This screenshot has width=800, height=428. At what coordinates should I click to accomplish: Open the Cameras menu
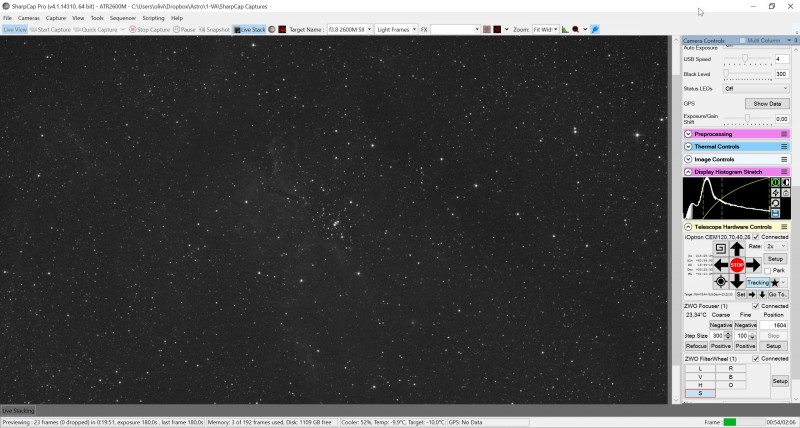point(29,18)
